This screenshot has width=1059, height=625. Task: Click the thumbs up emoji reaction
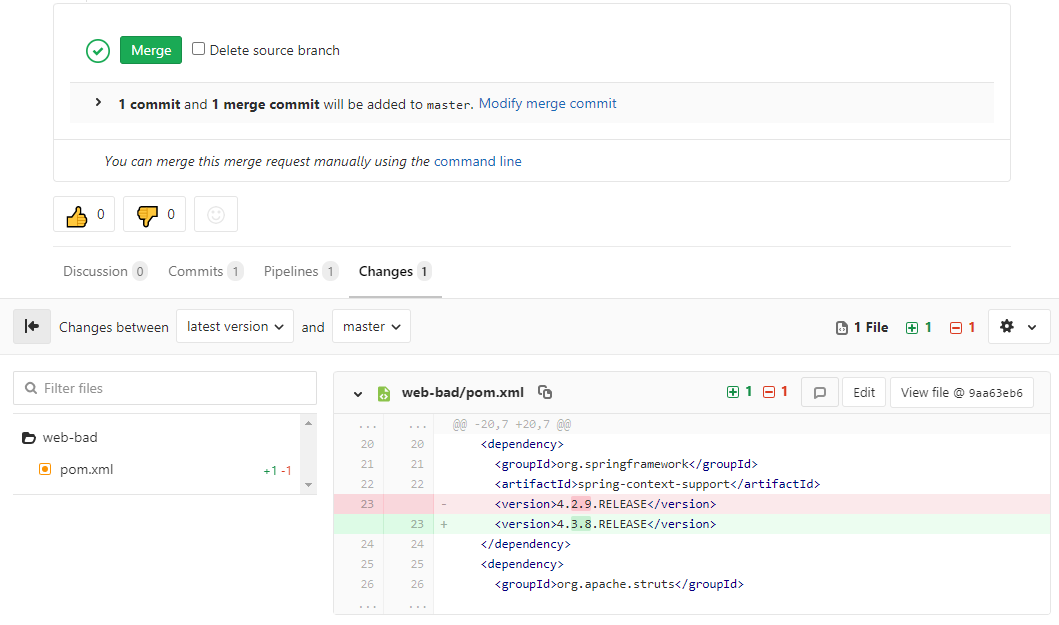tap(84, 215)
